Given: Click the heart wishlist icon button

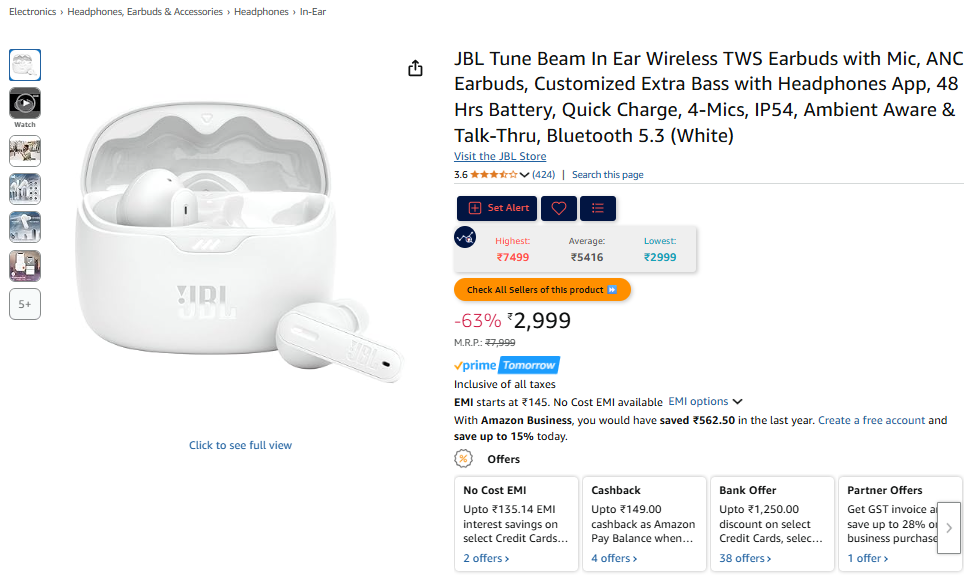Looking at the screenshot, I should [558, 208].
